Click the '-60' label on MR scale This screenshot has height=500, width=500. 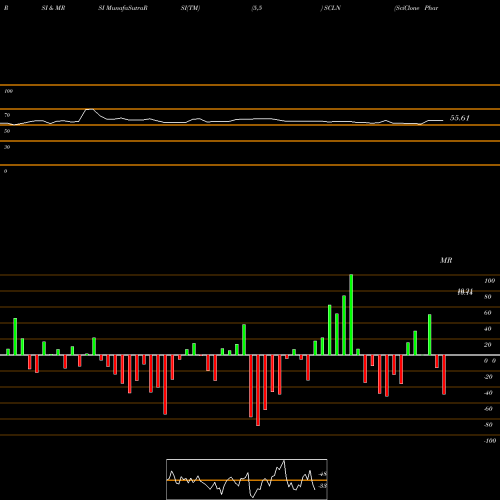(488, 409)
